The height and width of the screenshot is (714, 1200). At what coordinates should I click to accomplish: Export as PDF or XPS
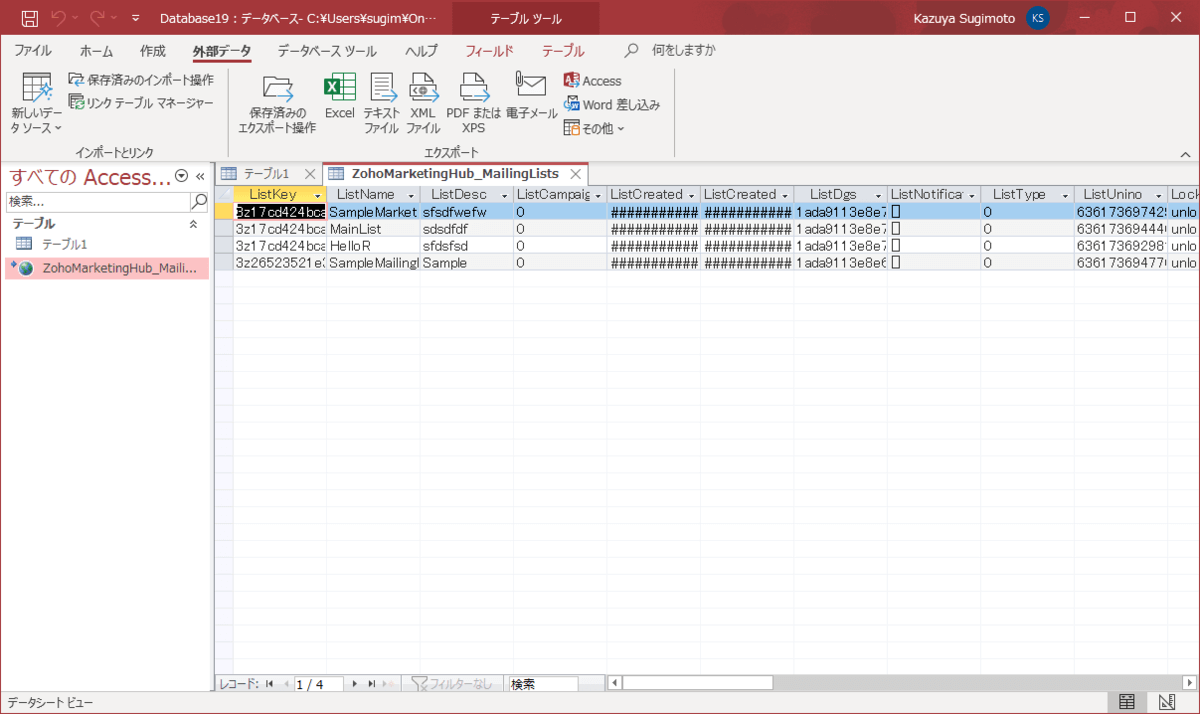473,104
